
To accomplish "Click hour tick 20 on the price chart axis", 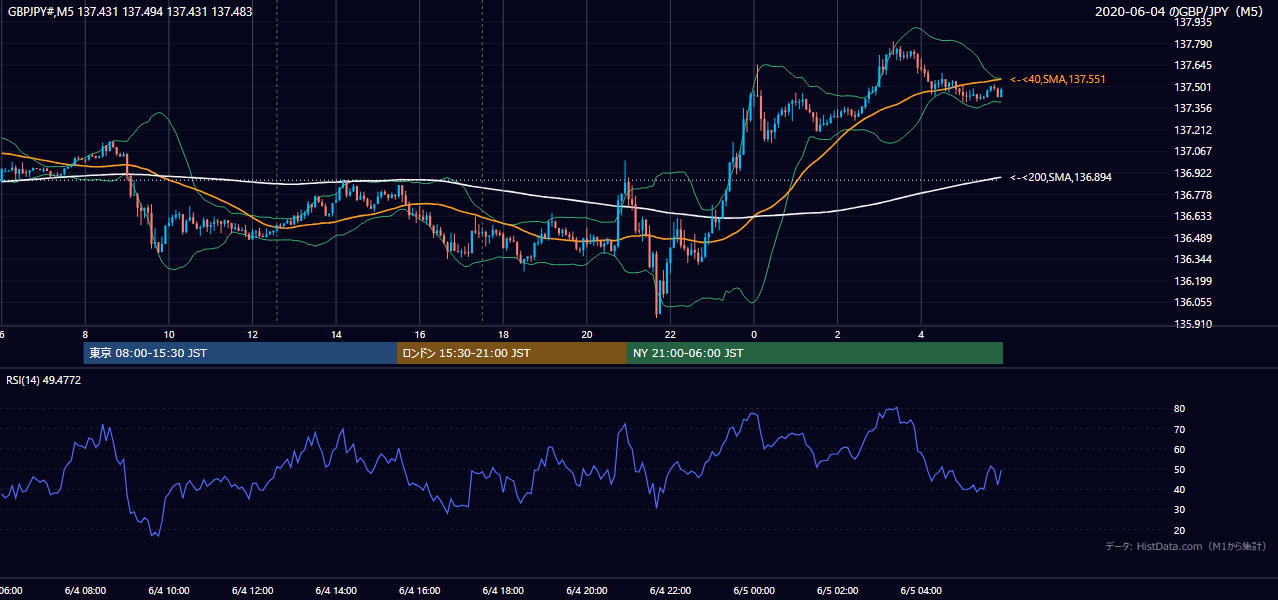I will (587, 334).
